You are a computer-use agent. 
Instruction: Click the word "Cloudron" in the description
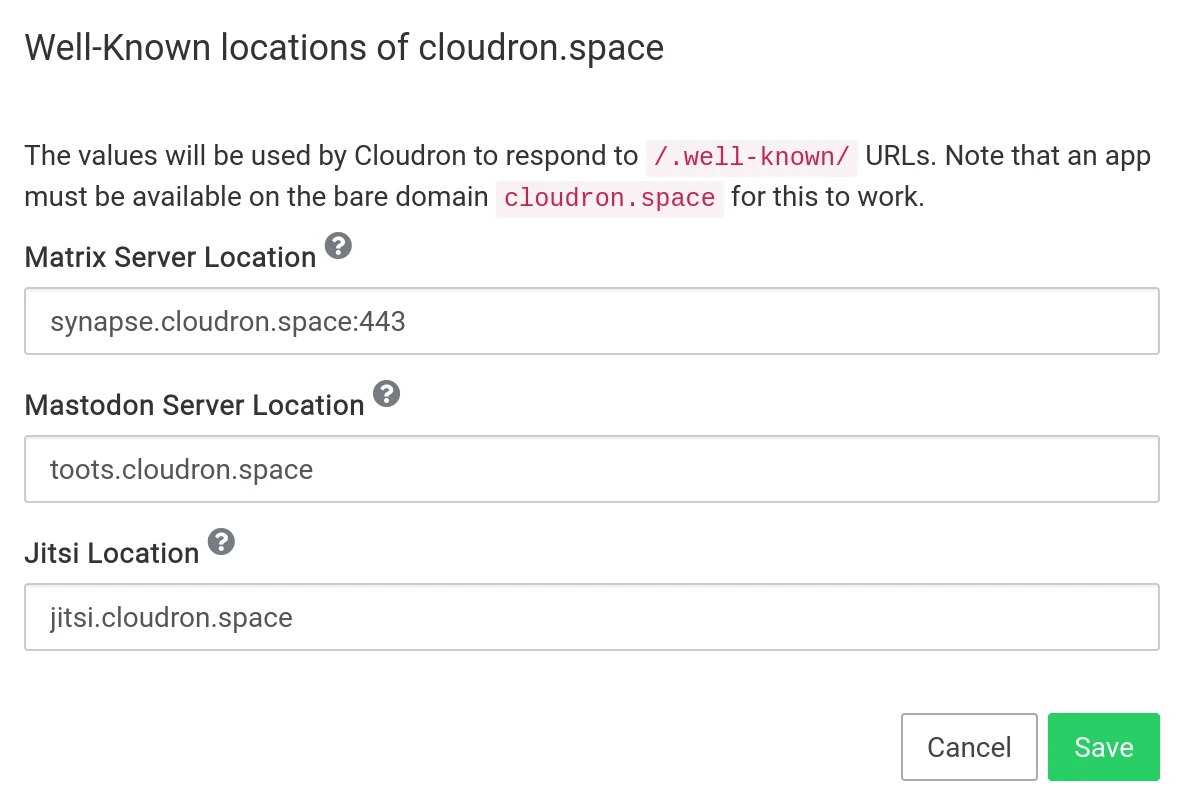pyautogui.click(x=410, y=156)
